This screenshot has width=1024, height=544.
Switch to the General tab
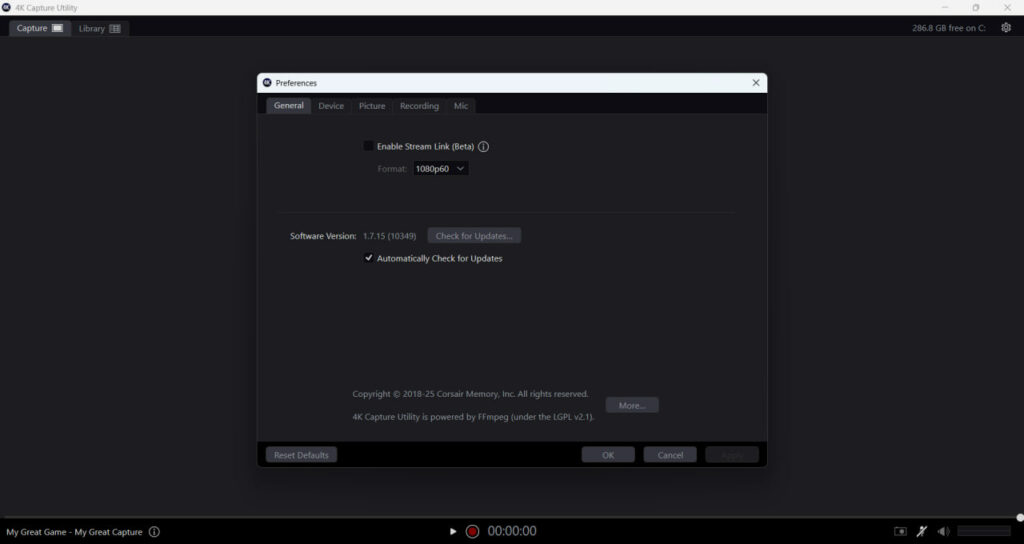click(x=289, y=105)
